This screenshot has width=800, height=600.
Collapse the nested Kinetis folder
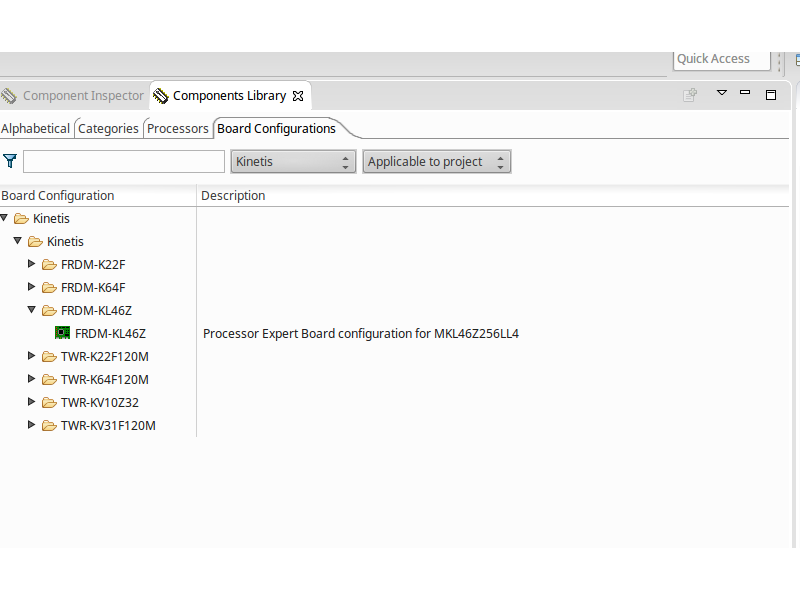point(17,241)
